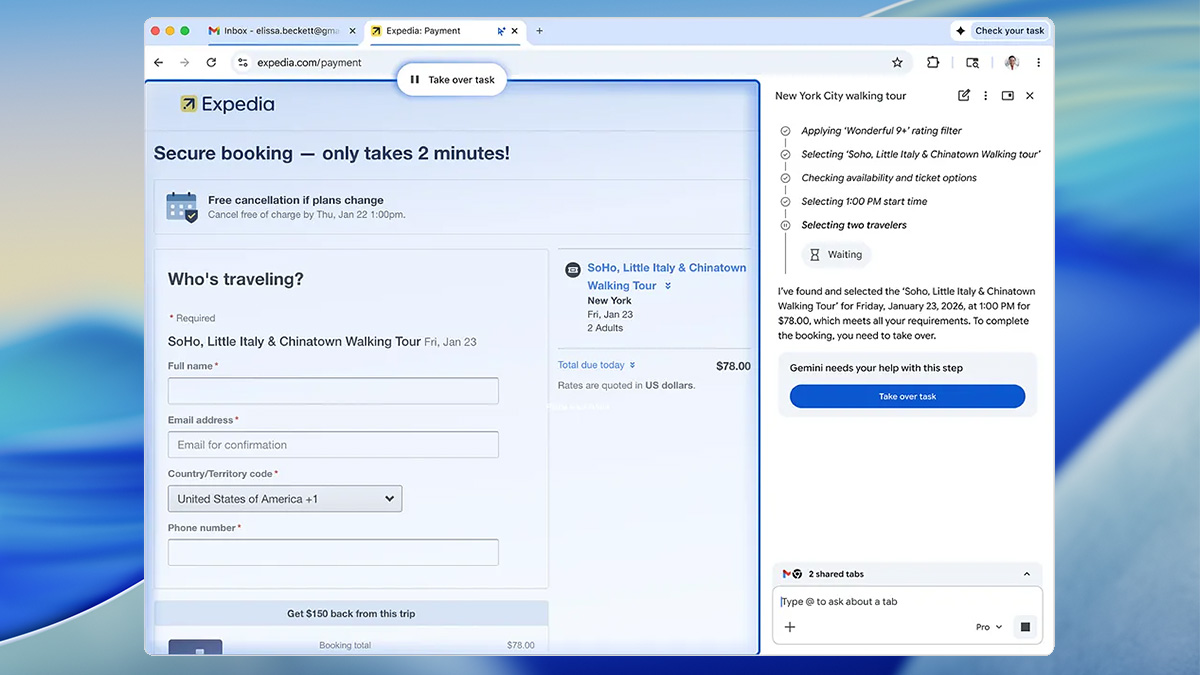Click the bookmark star in the address bar
1200x675 pixels.
coord(897,62)
